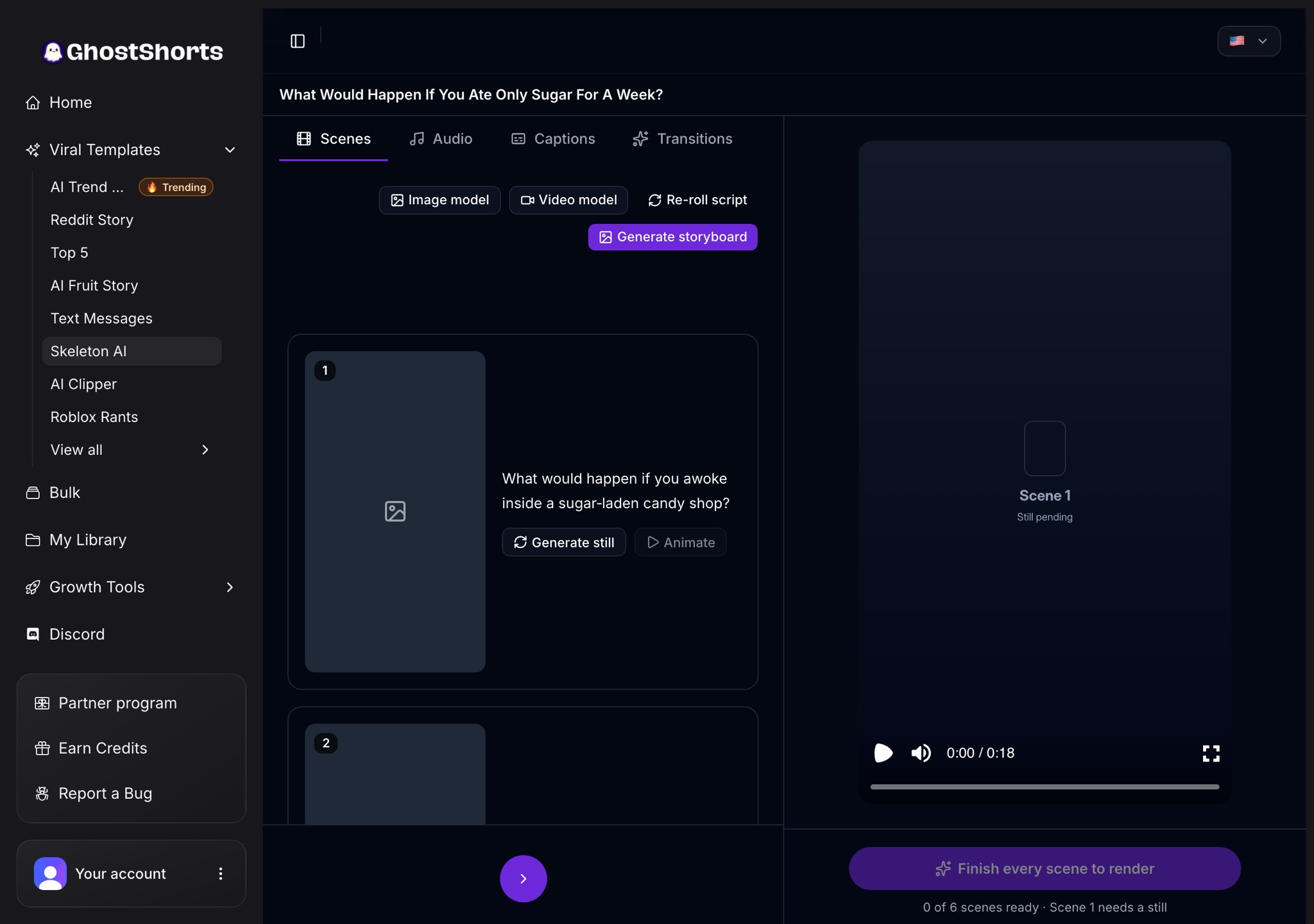
Task: Toggle the sidebar panel icon
Action: pyautogui.click(x=298, y=41)
